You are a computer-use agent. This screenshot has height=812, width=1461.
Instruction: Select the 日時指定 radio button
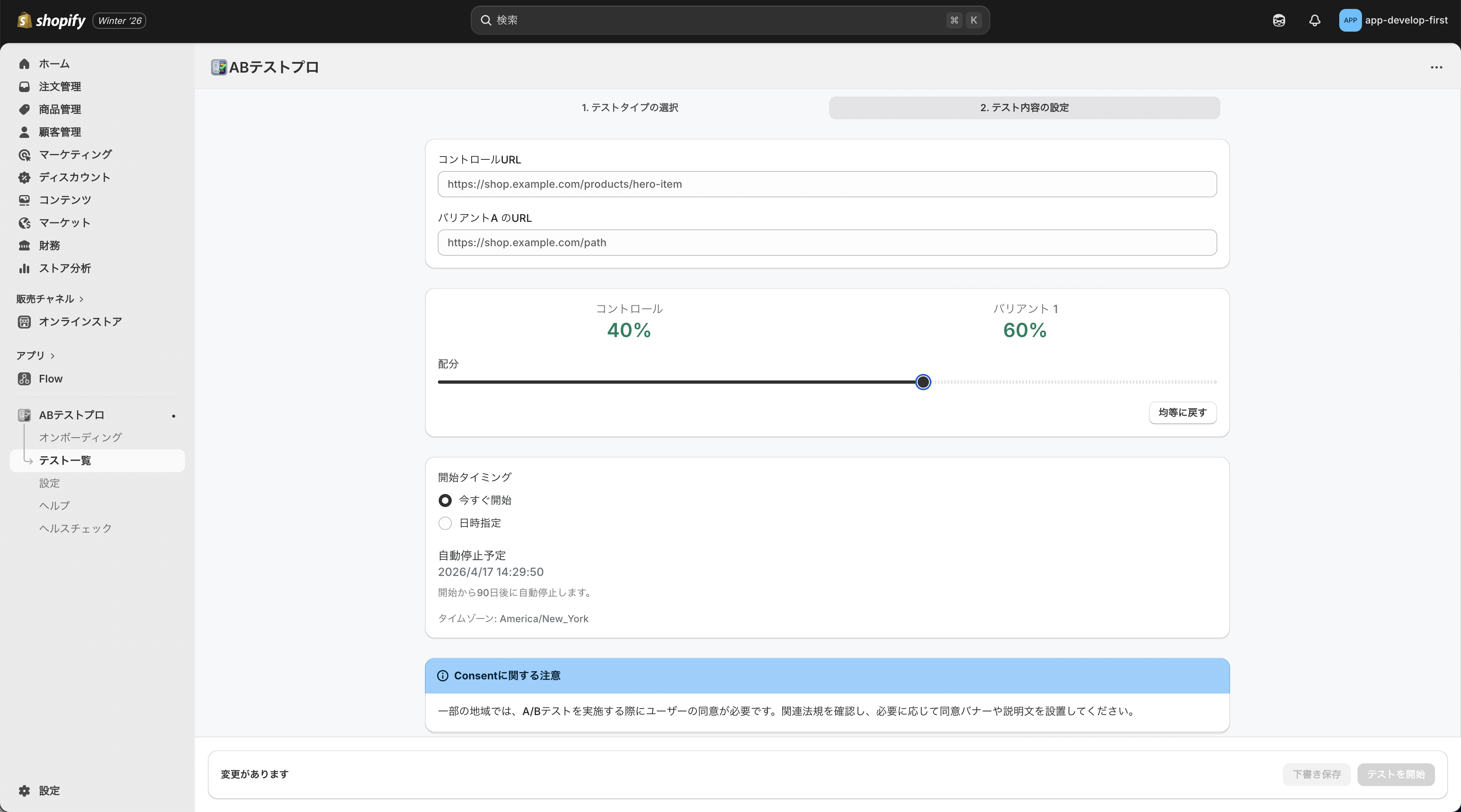click(x=445, y=523)
